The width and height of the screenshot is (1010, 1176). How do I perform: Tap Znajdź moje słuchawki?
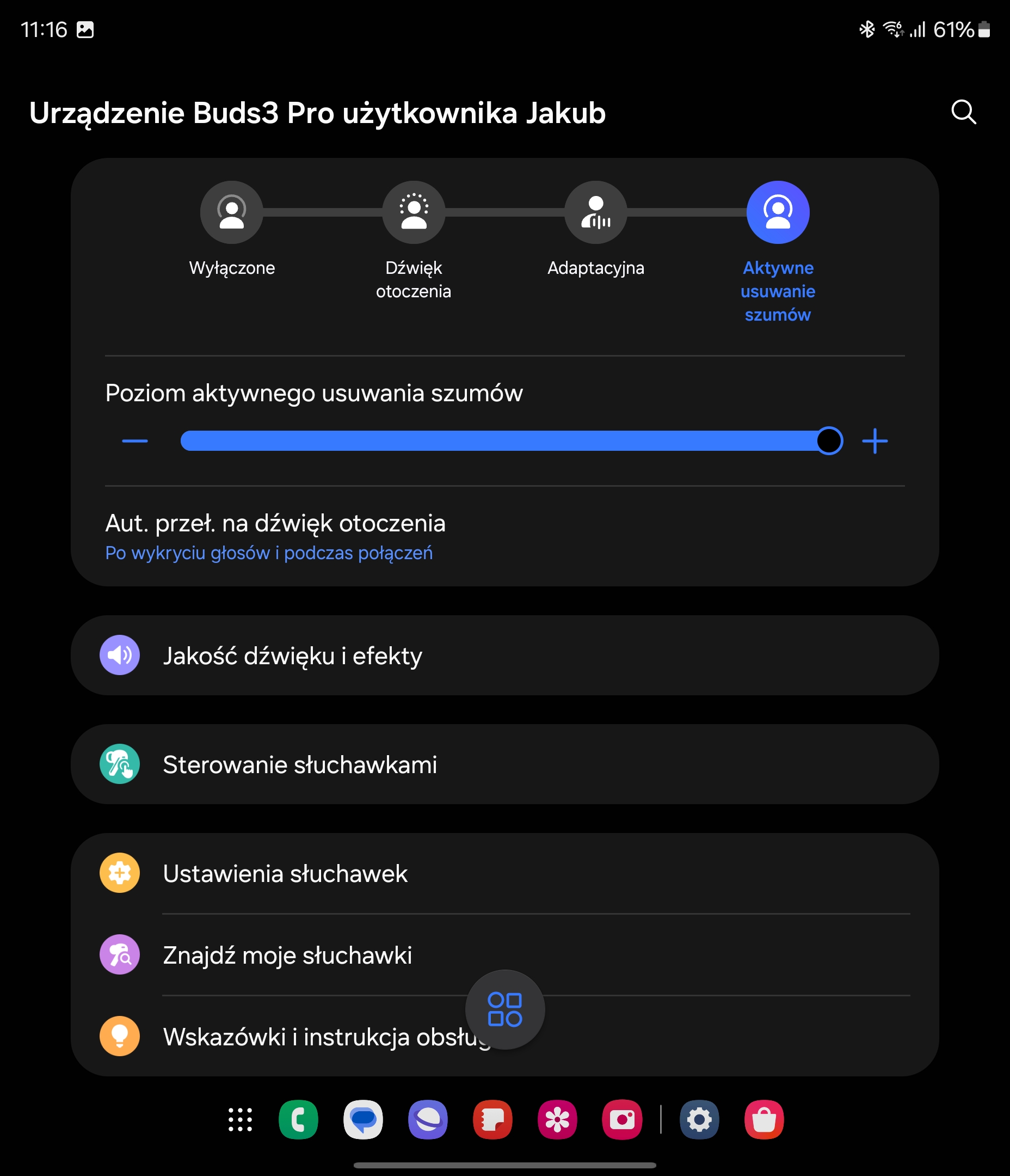point(504,954)
